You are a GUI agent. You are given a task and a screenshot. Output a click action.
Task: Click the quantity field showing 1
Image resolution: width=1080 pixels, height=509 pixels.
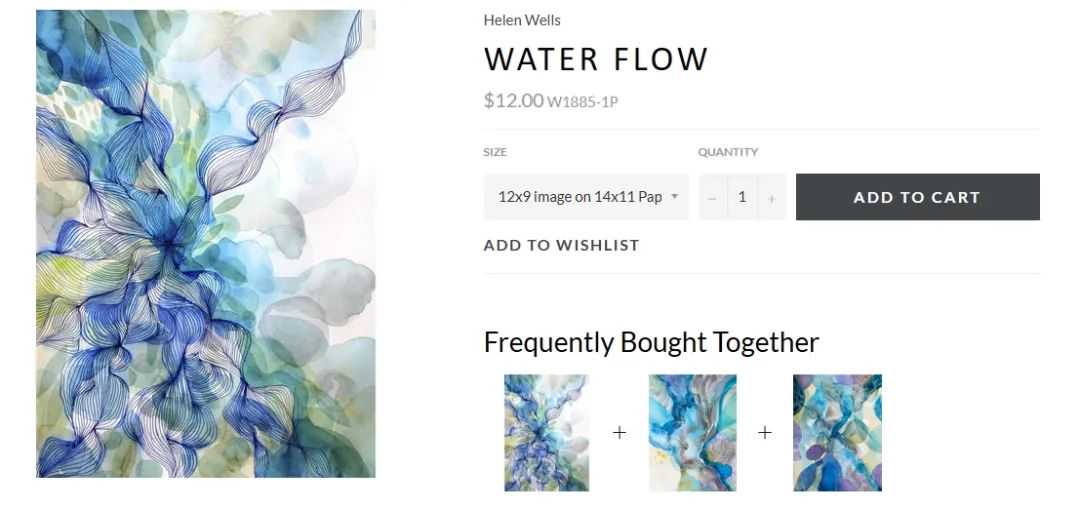click(742, 197)
